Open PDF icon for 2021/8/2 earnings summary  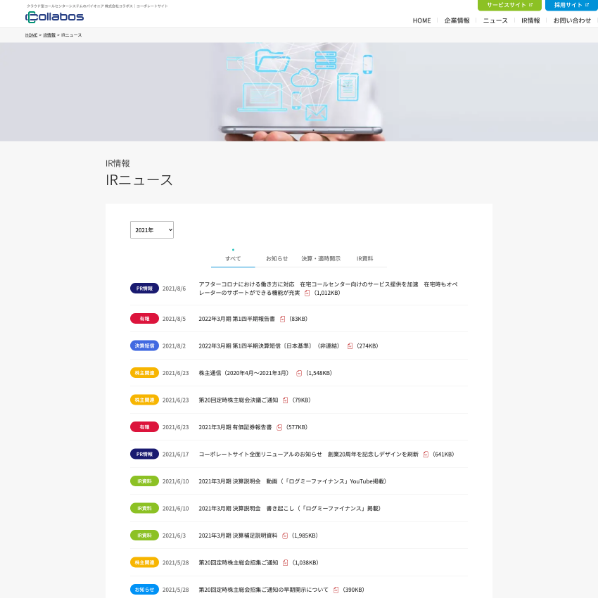pyautogui.click(x=350, y=346)
